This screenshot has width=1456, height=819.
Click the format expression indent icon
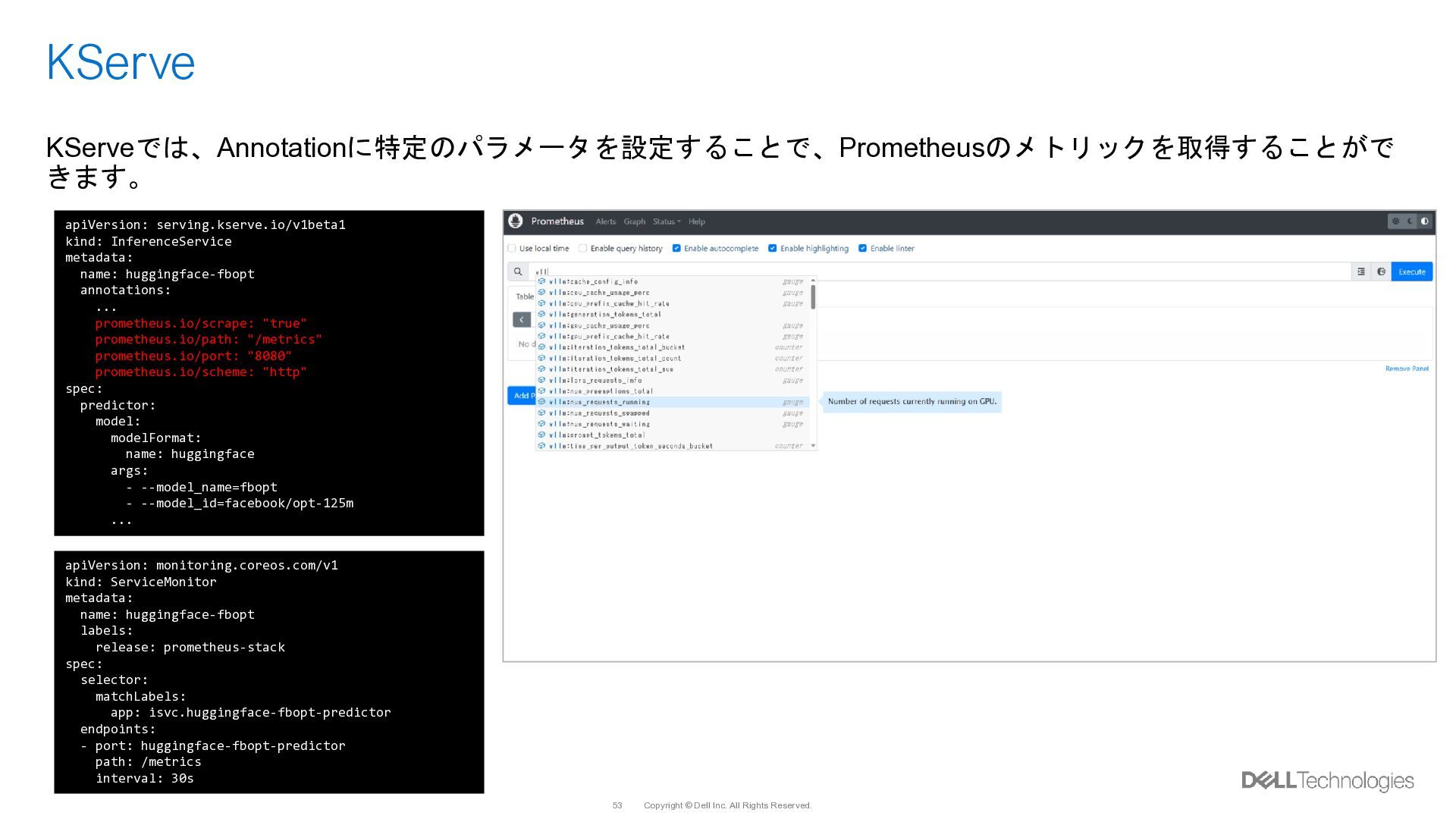click(x=1361, y=271)
